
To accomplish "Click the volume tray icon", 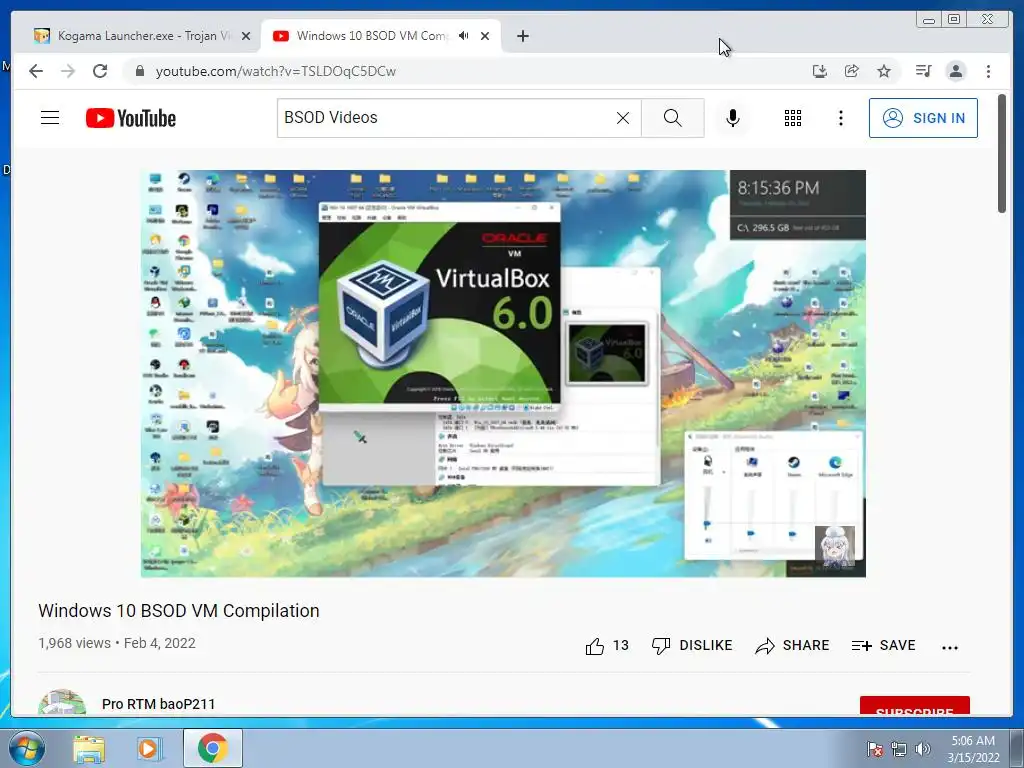I will click(x=923, y=749).
